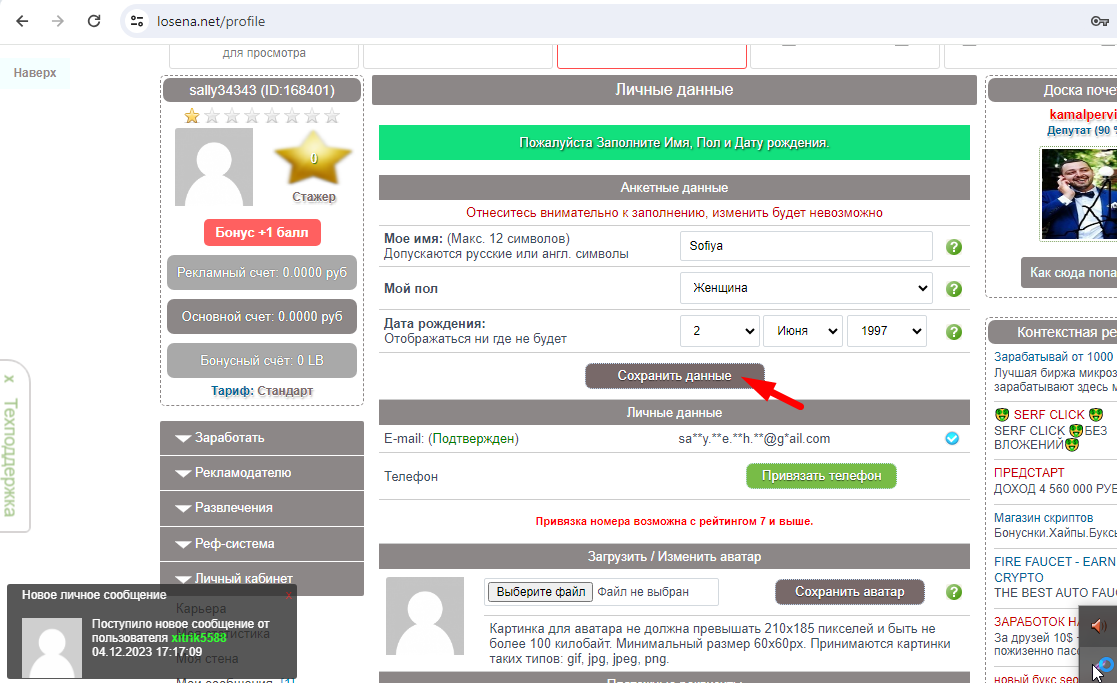The width and height of the screenshot is (1117, 683).
Task: Open the gender dropdown showing Женщина
Action: [x=806, y=288]
